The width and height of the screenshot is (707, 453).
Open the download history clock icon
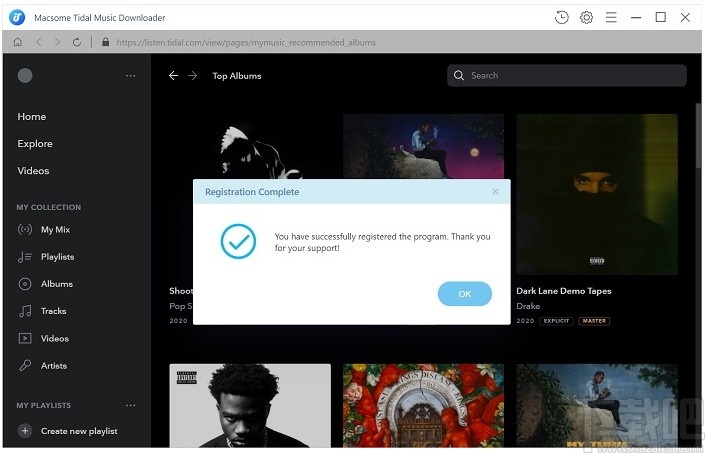click(x=561, y=18)
